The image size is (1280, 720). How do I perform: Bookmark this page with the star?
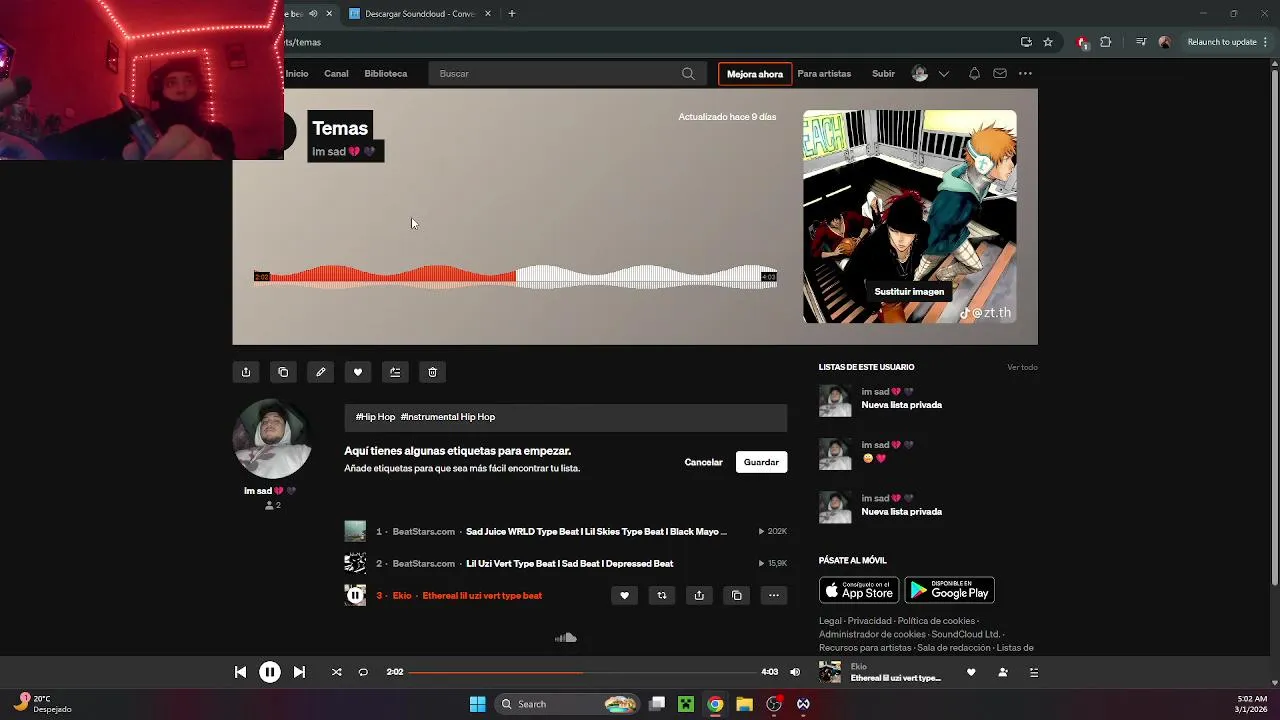tap(1048, 42)
